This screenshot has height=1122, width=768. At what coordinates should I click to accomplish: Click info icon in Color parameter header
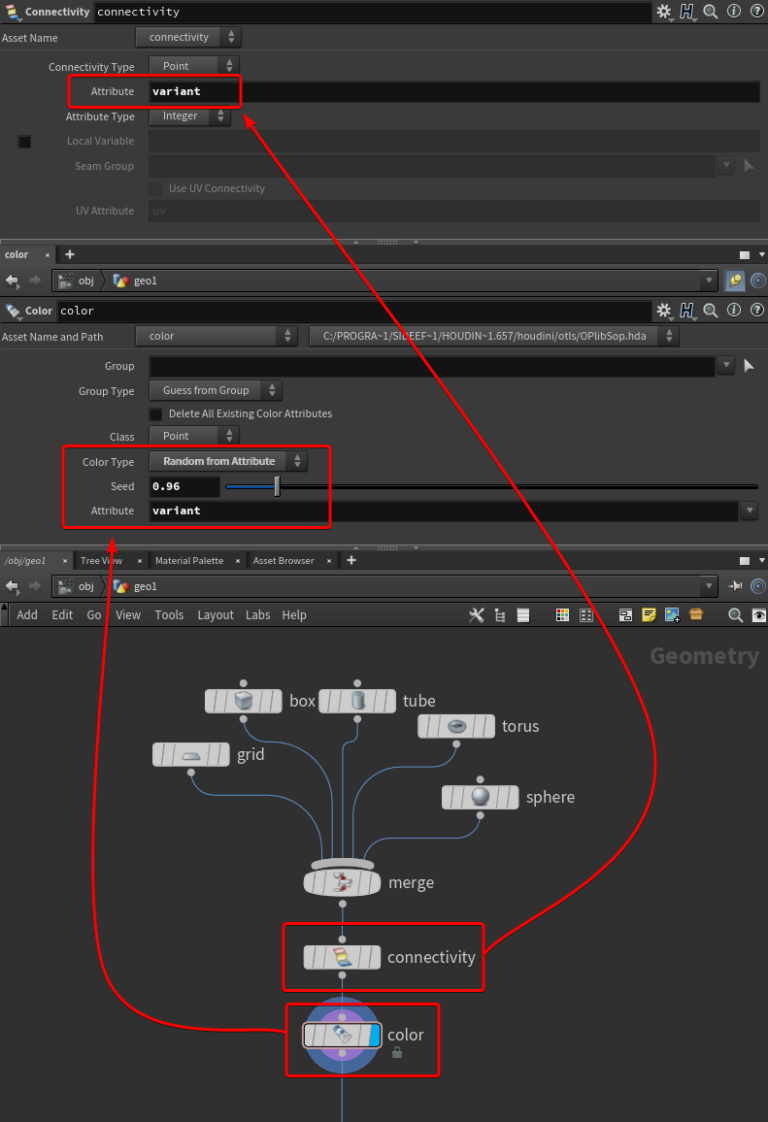[x=734, y=310]
